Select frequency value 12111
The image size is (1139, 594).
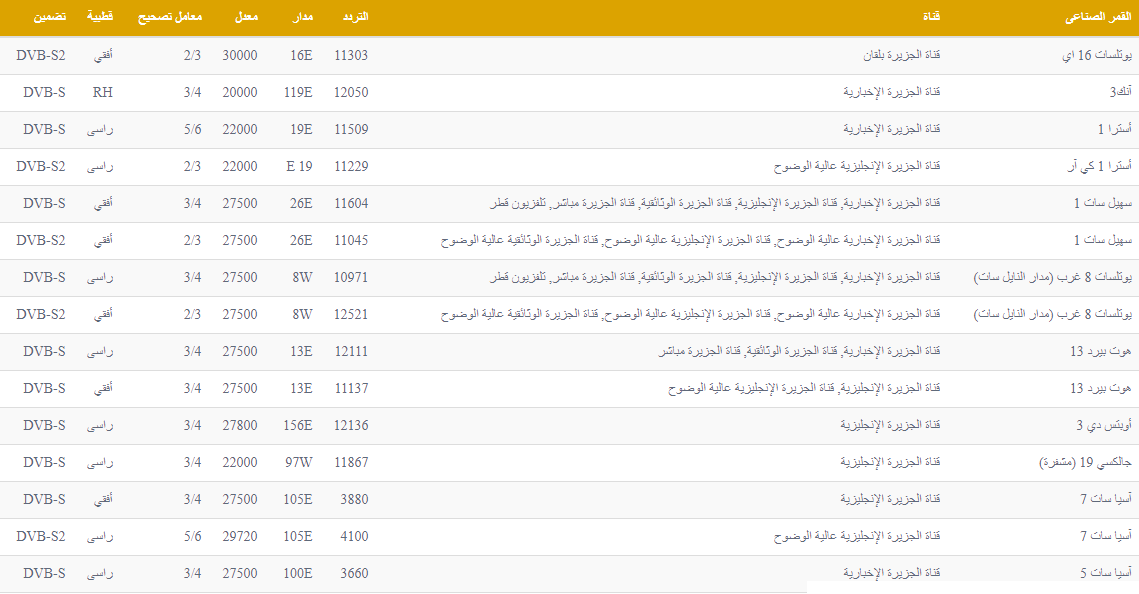351,351
